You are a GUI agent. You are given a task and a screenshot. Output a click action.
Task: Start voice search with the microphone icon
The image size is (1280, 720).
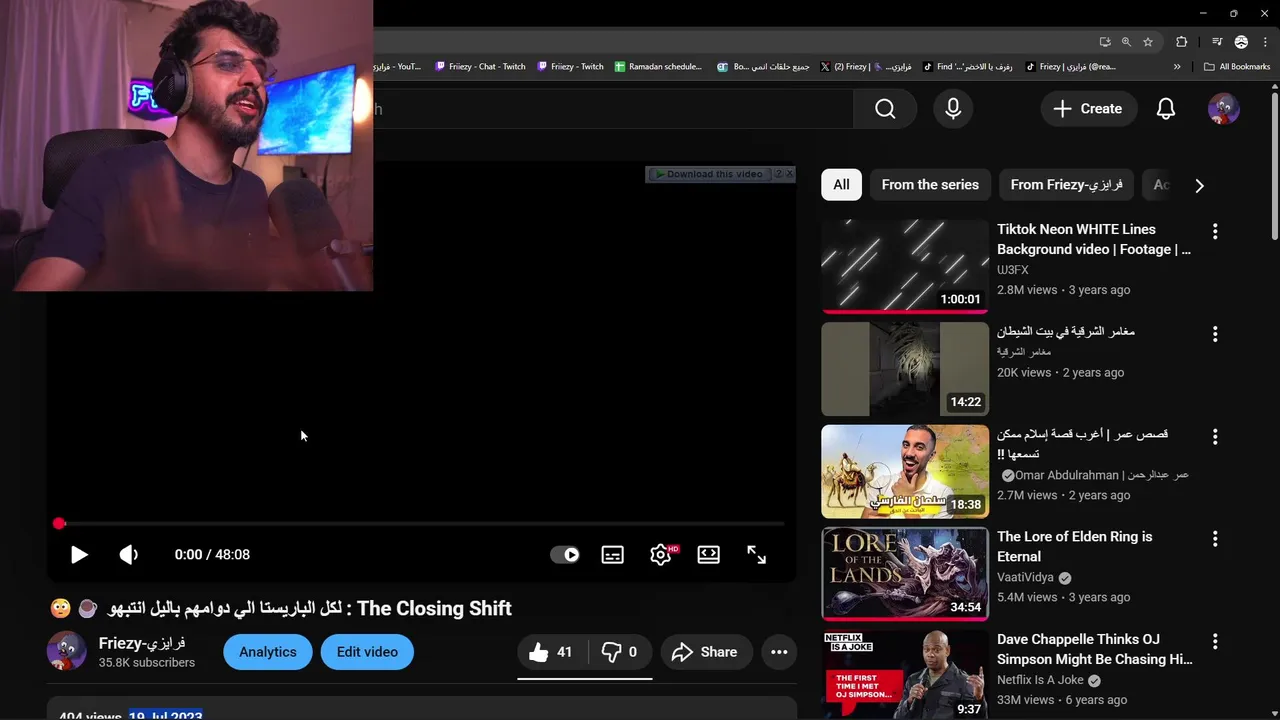[953, 109]
